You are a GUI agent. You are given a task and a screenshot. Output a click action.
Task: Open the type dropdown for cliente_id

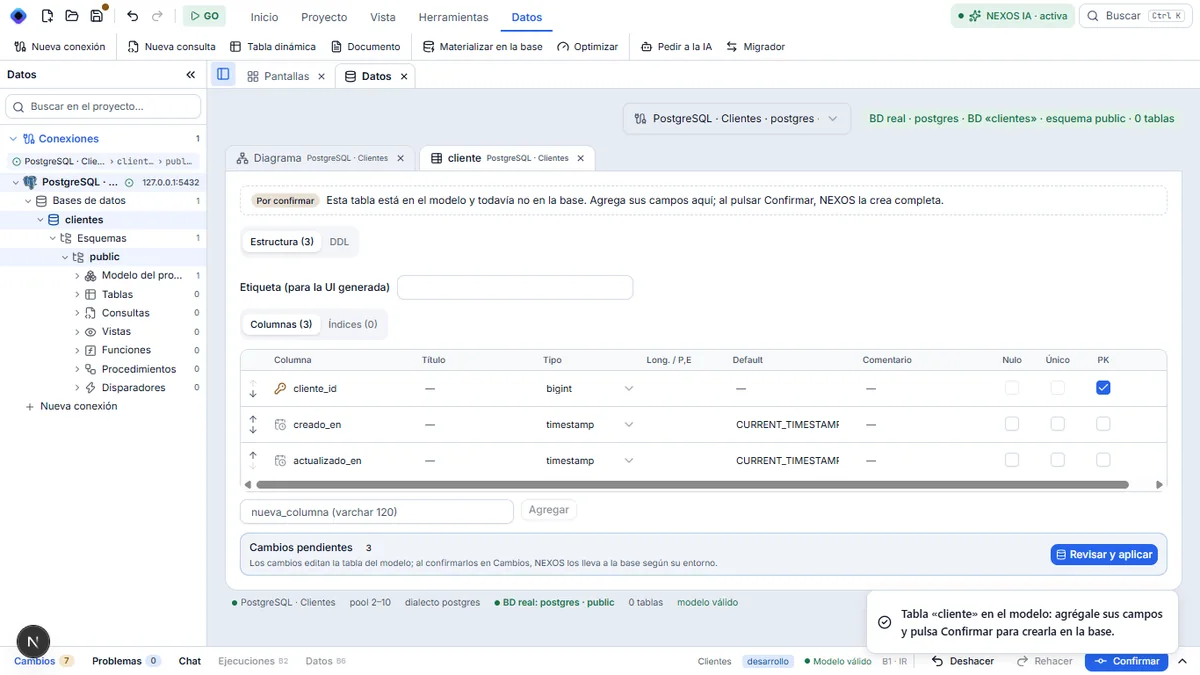pos(590,388)
